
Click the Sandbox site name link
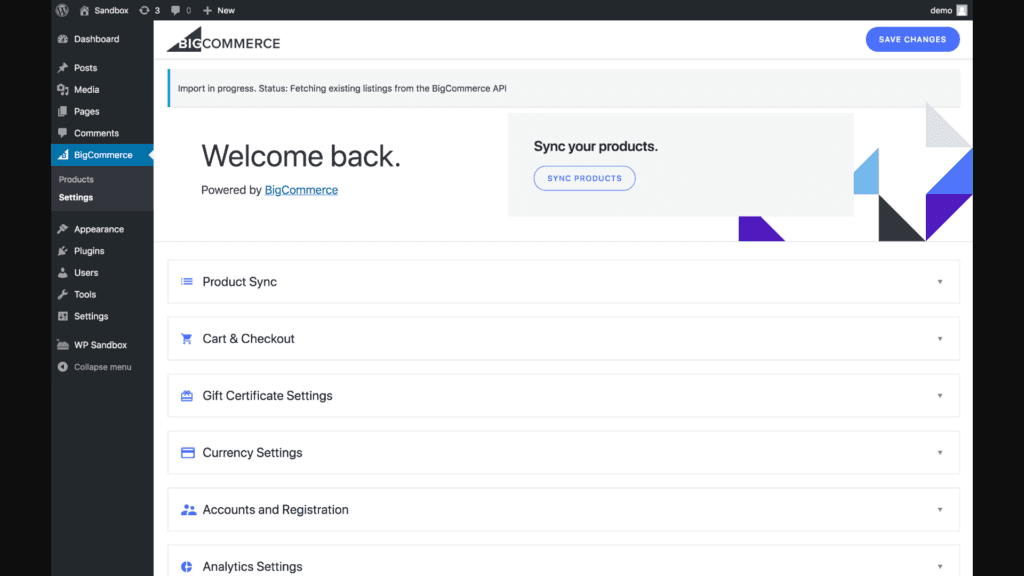pyautogui.click(x=111, y=10)
